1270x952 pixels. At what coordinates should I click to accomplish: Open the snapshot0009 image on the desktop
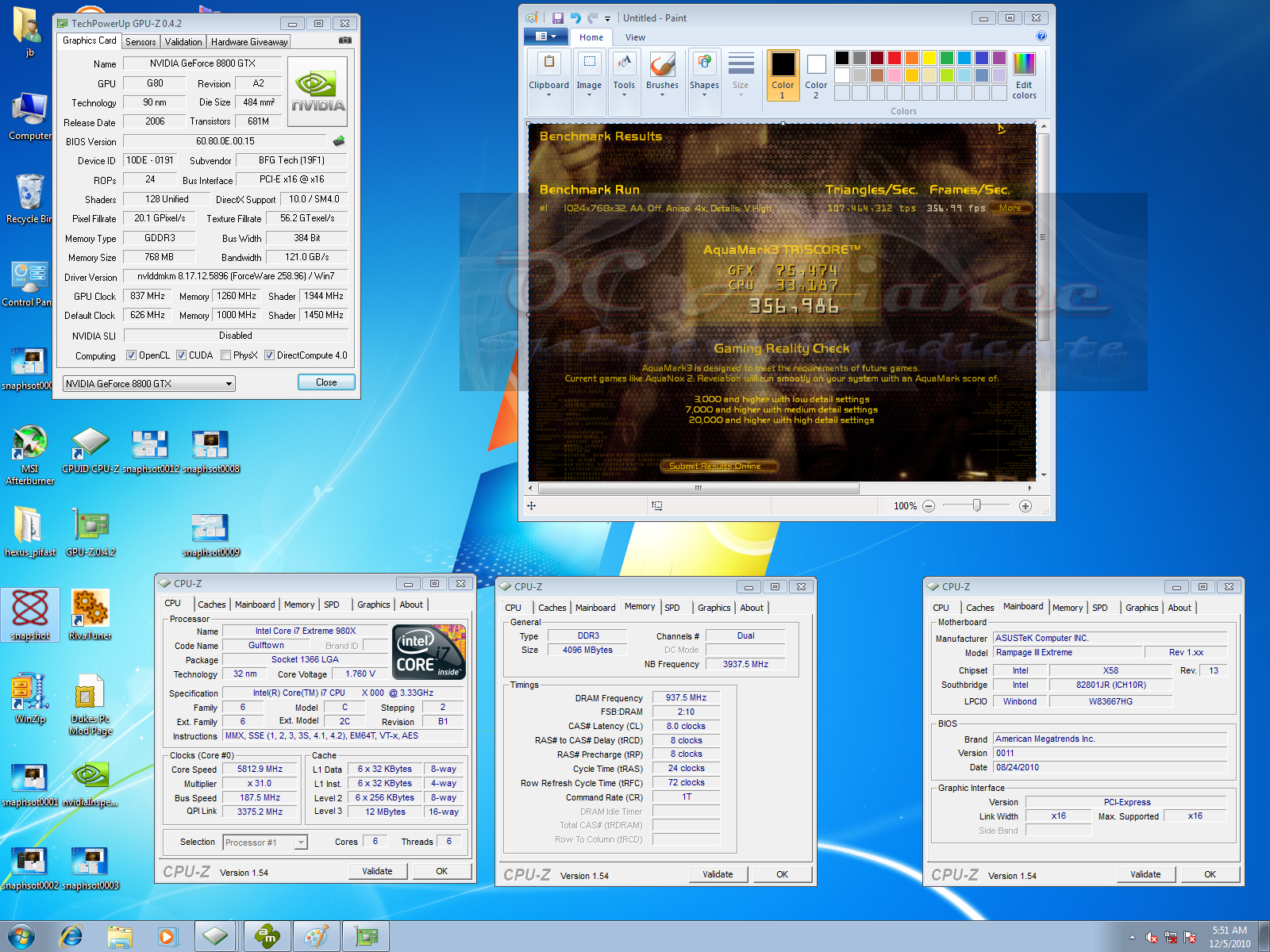click(210, 535)
